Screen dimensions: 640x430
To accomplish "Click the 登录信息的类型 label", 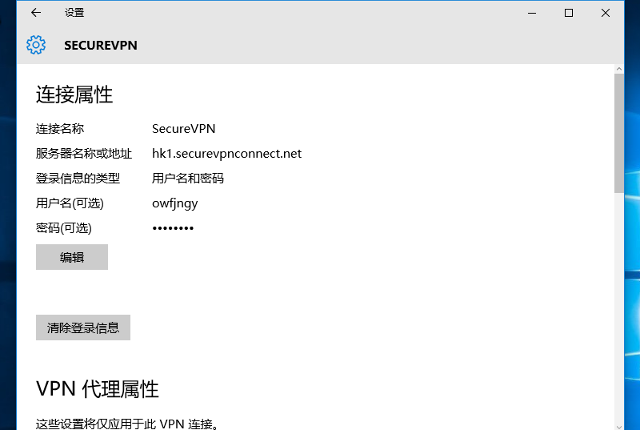I will pos(78,178).
